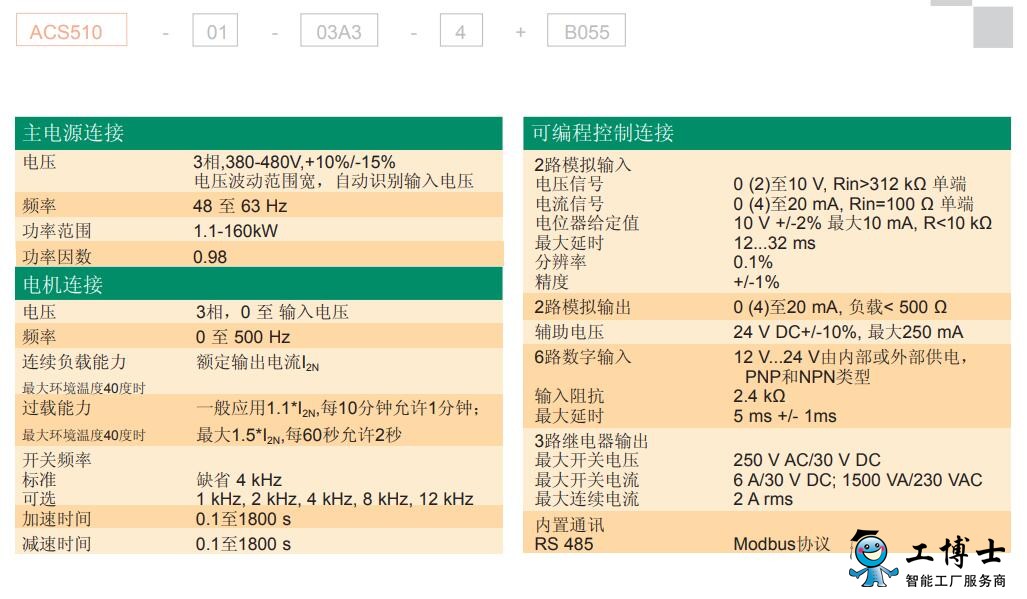Click the 功率范围 row label
This screenshot has width=1027, height=599.
[57, 231]
